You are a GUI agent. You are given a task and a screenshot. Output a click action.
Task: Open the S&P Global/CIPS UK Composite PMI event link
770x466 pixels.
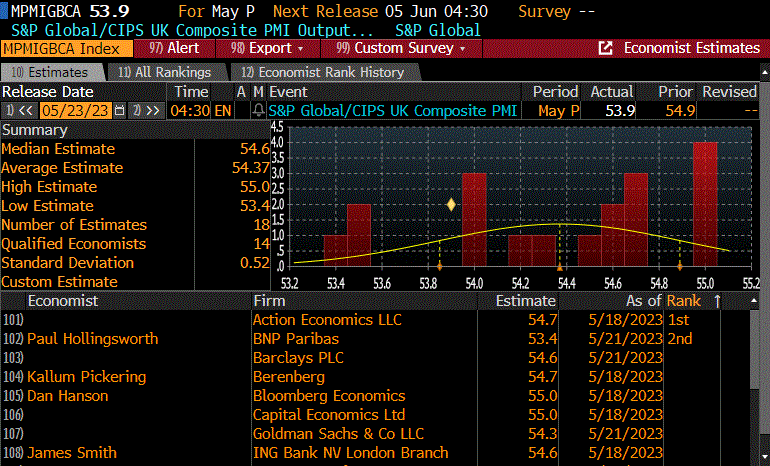coord(392,110)
